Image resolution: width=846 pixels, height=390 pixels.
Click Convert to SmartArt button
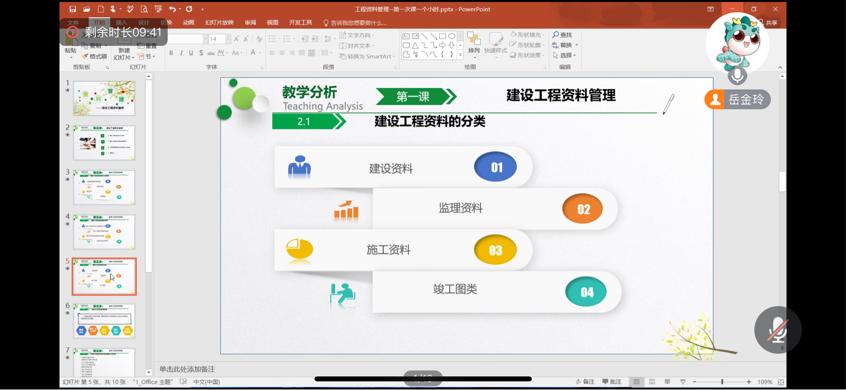367,56
